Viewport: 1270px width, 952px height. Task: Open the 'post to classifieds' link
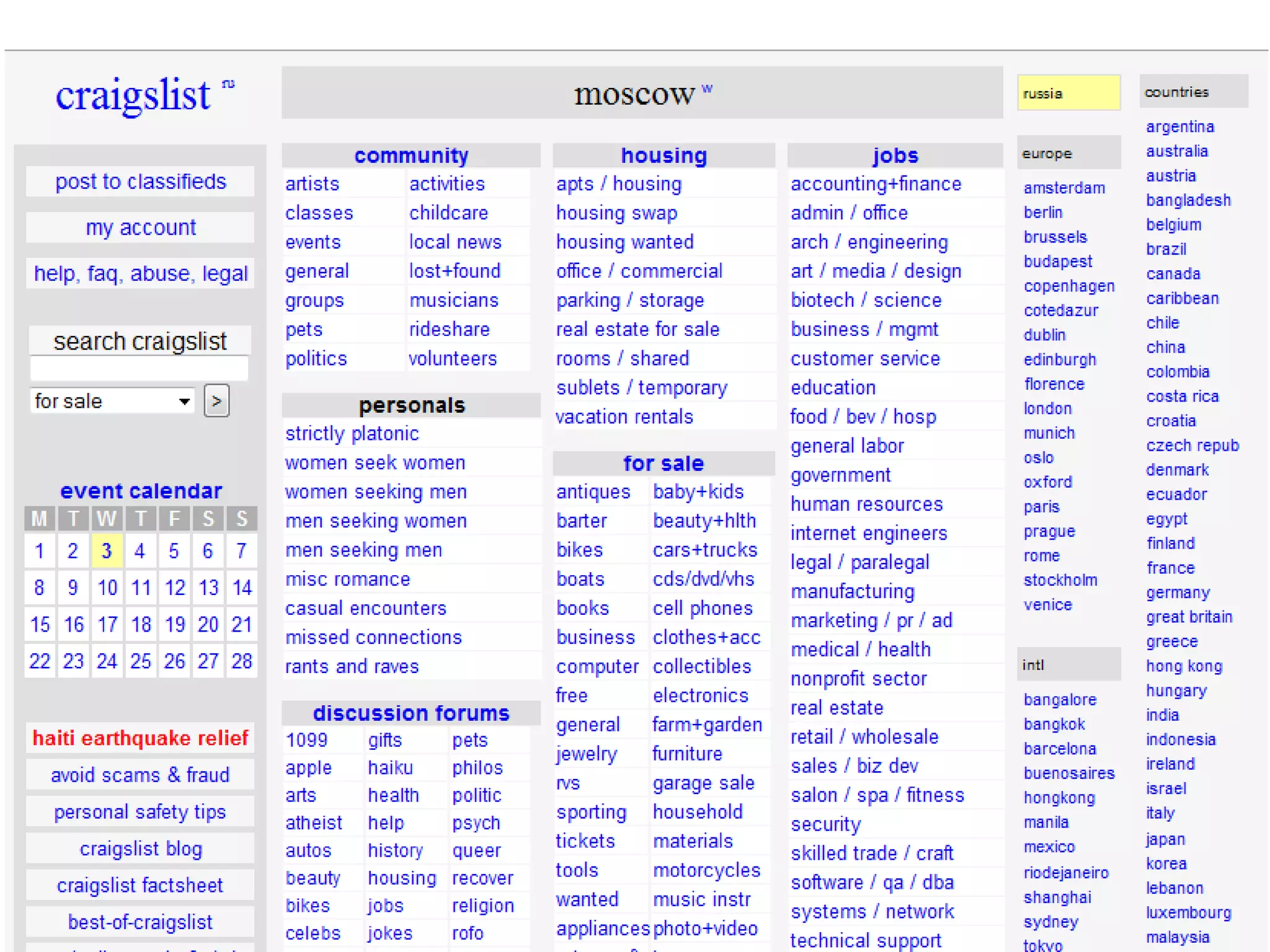coord(141,182)
